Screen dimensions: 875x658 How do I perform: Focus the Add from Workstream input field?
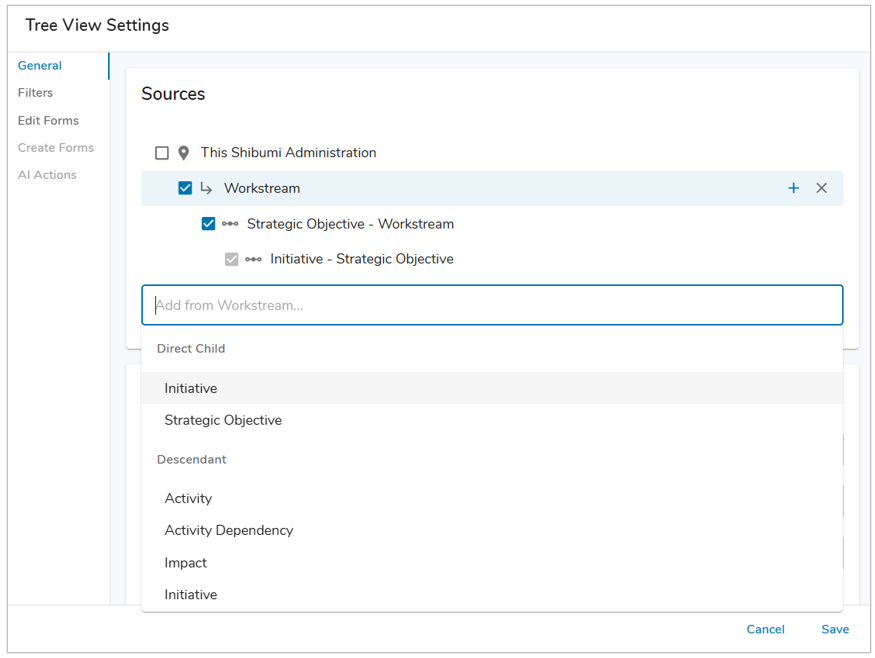[x=492, y=305]
